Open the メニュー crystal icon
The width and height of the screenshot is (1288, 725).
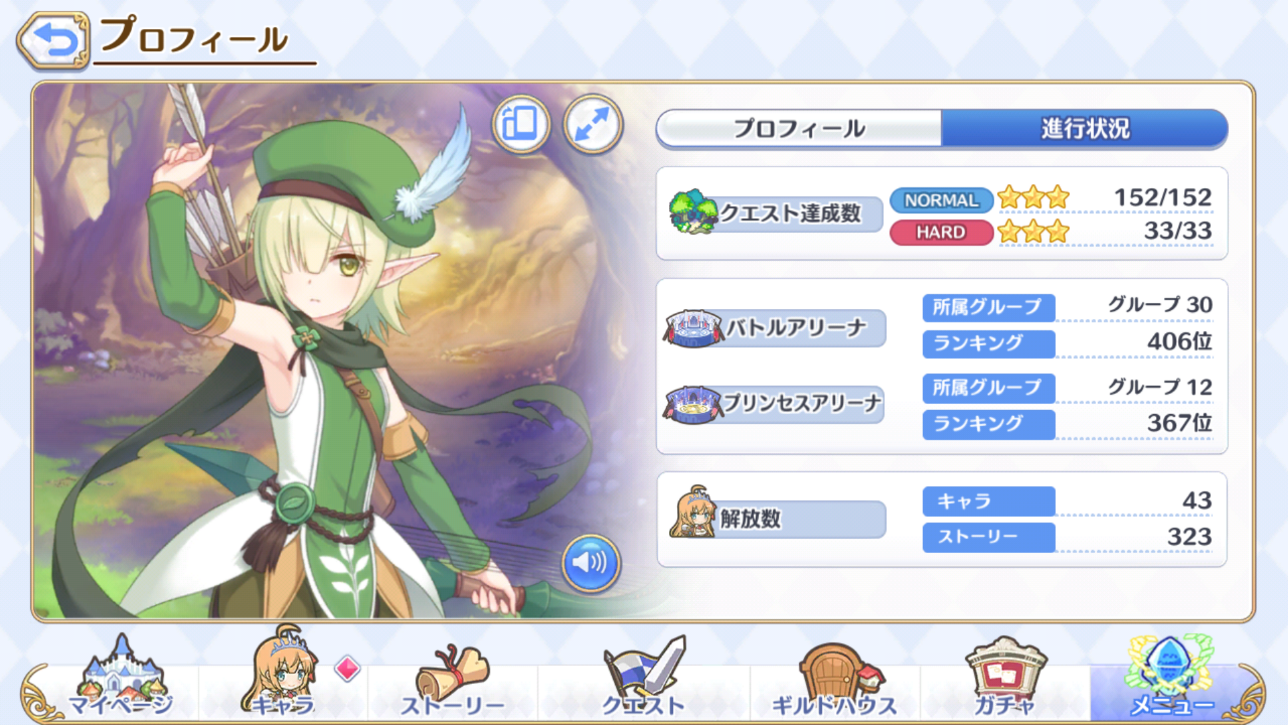click(1171, 677)
